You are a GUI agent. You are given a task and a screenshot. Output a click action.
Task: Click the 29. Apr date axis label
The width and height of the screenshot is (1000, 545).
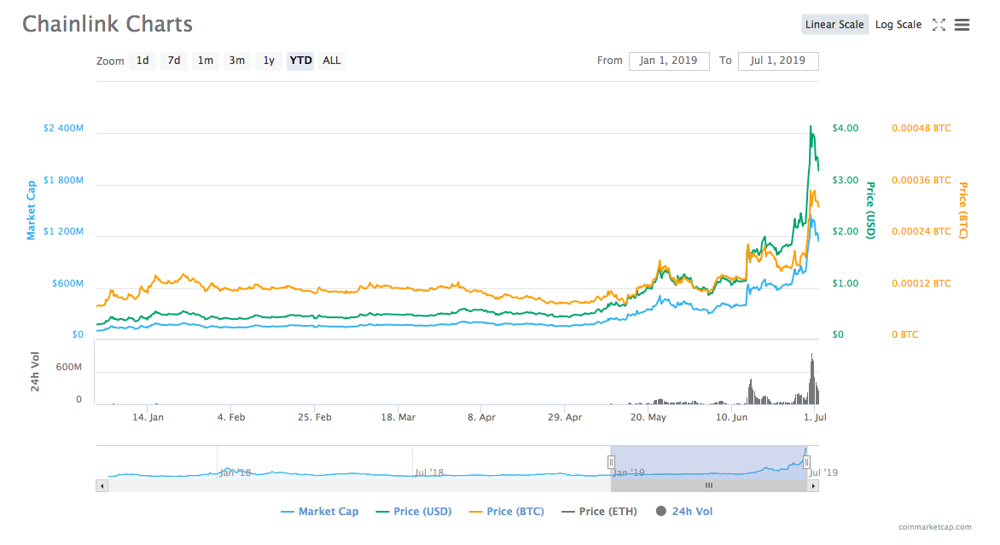click(x=564, y=418)
